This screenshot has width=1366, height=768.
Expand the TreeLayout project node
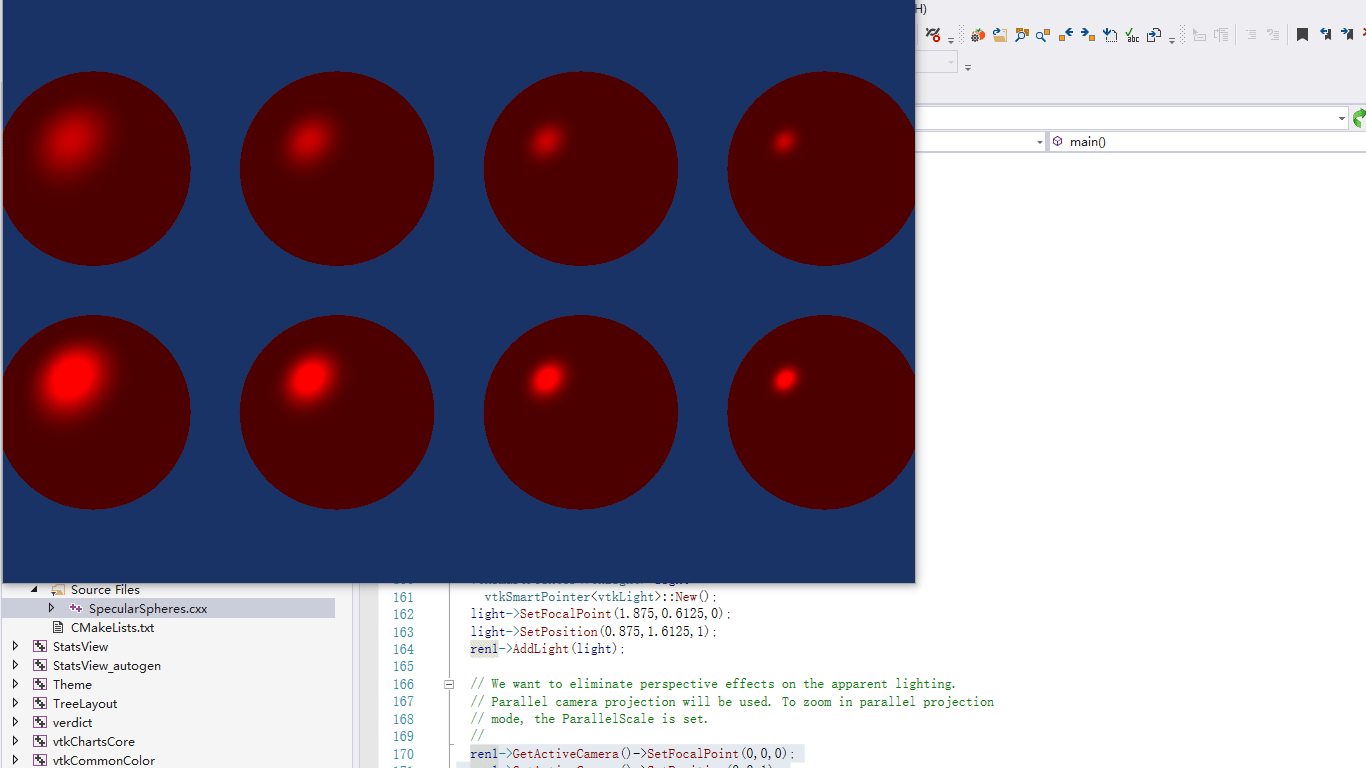15,703
